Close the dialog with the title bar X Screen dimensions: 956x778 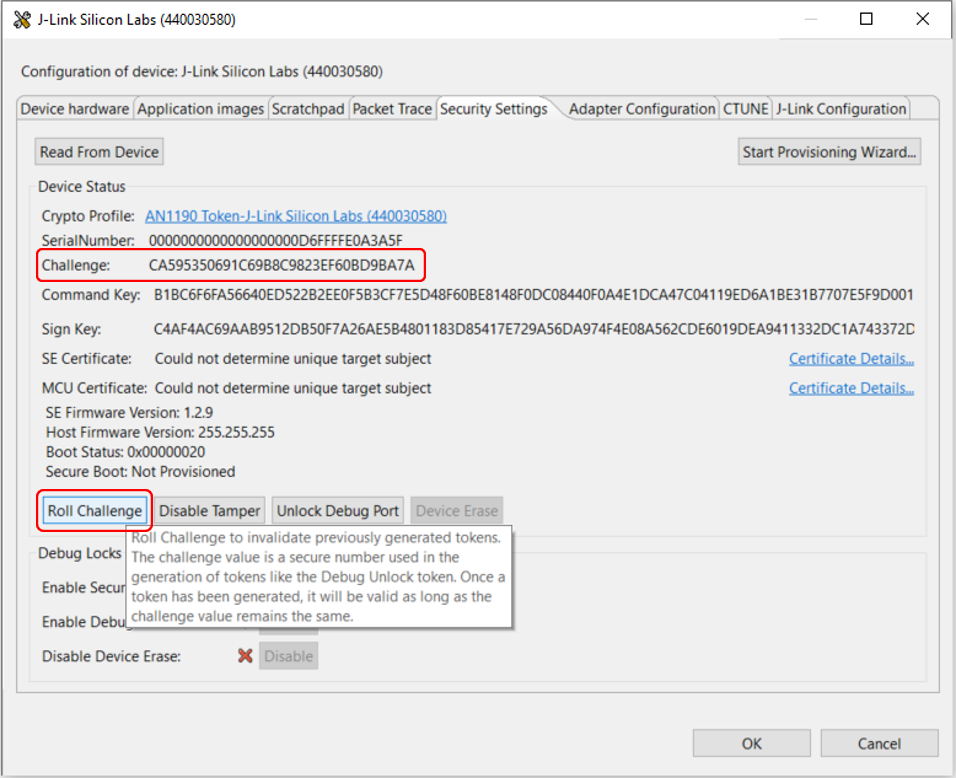click(922, 20)
